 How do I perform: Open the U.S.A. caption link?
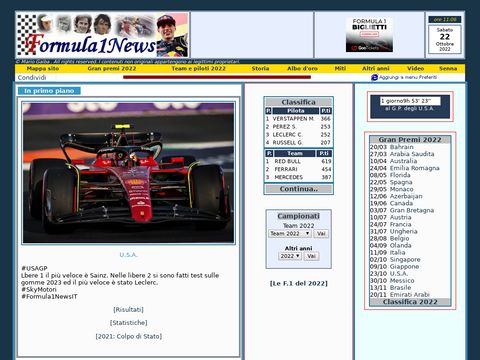[128, 255]
